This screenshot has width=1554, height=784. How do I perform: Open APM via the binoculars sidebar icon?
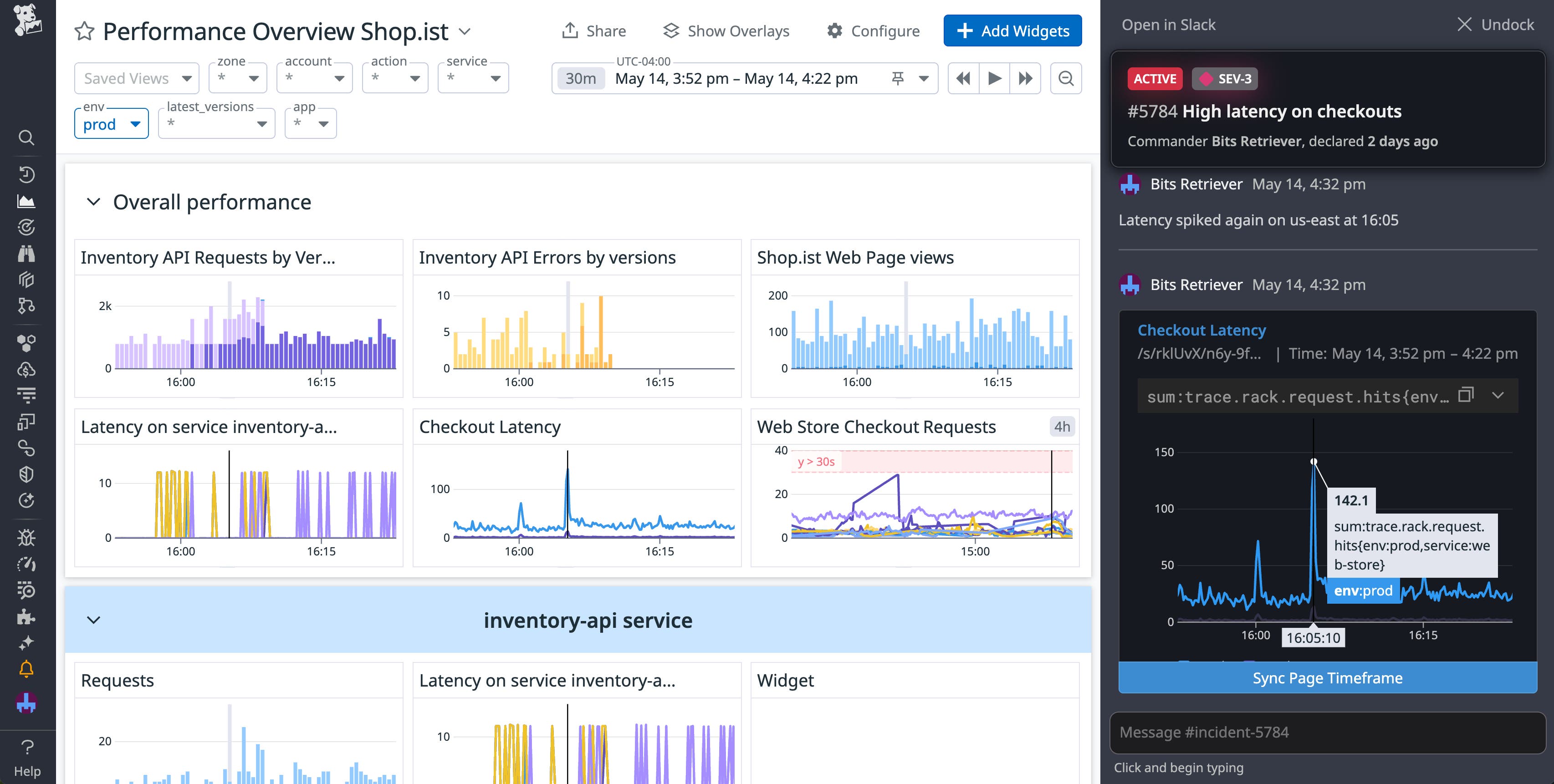[x=26, y=253]
